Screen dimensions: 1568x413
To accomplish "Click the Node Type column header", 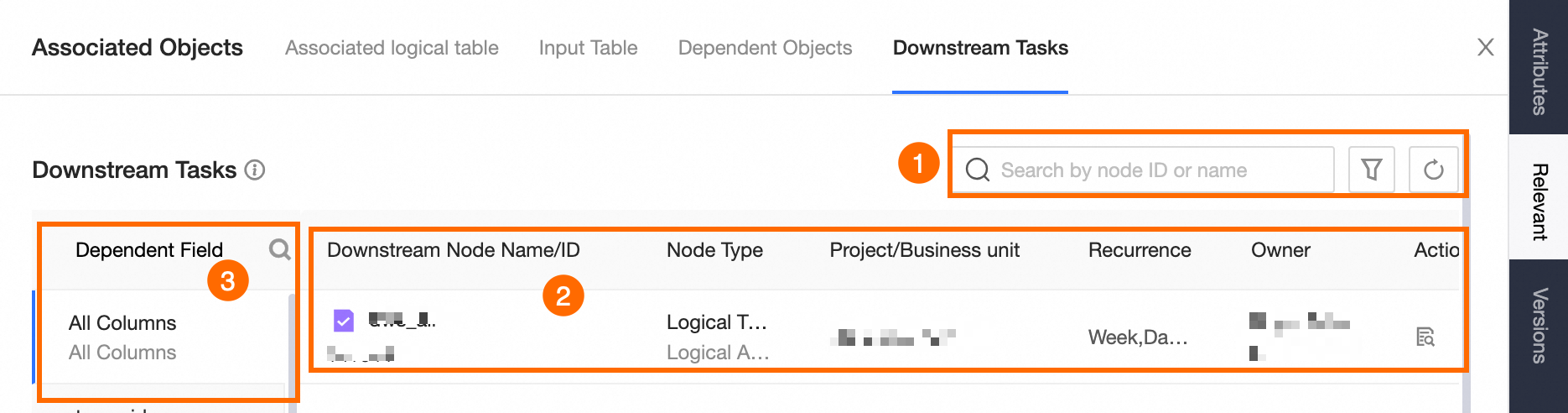I will (714, 250).
